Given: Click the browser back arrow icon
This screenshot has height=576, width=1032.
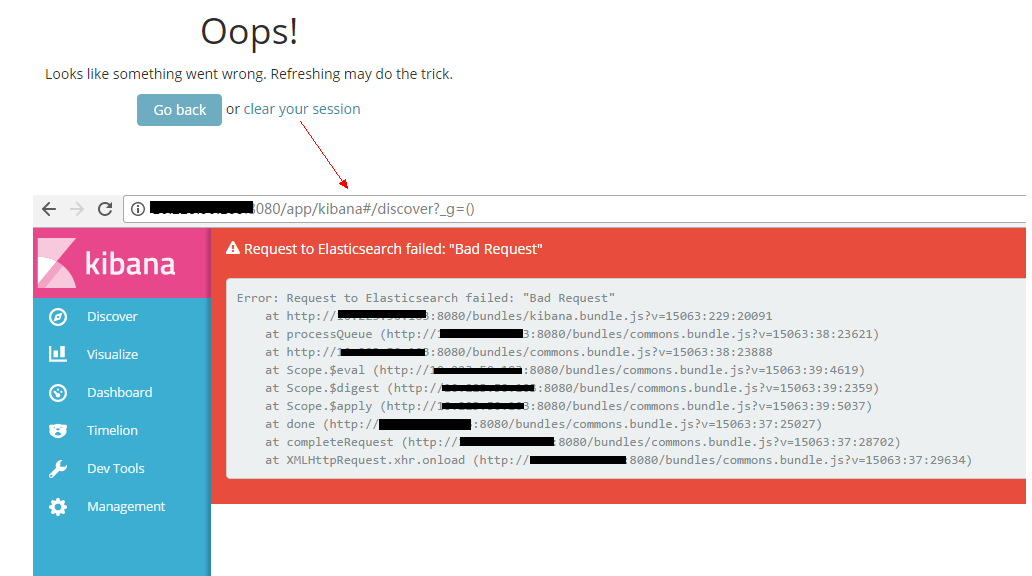Looking at the screenshot, I should 49,209.
